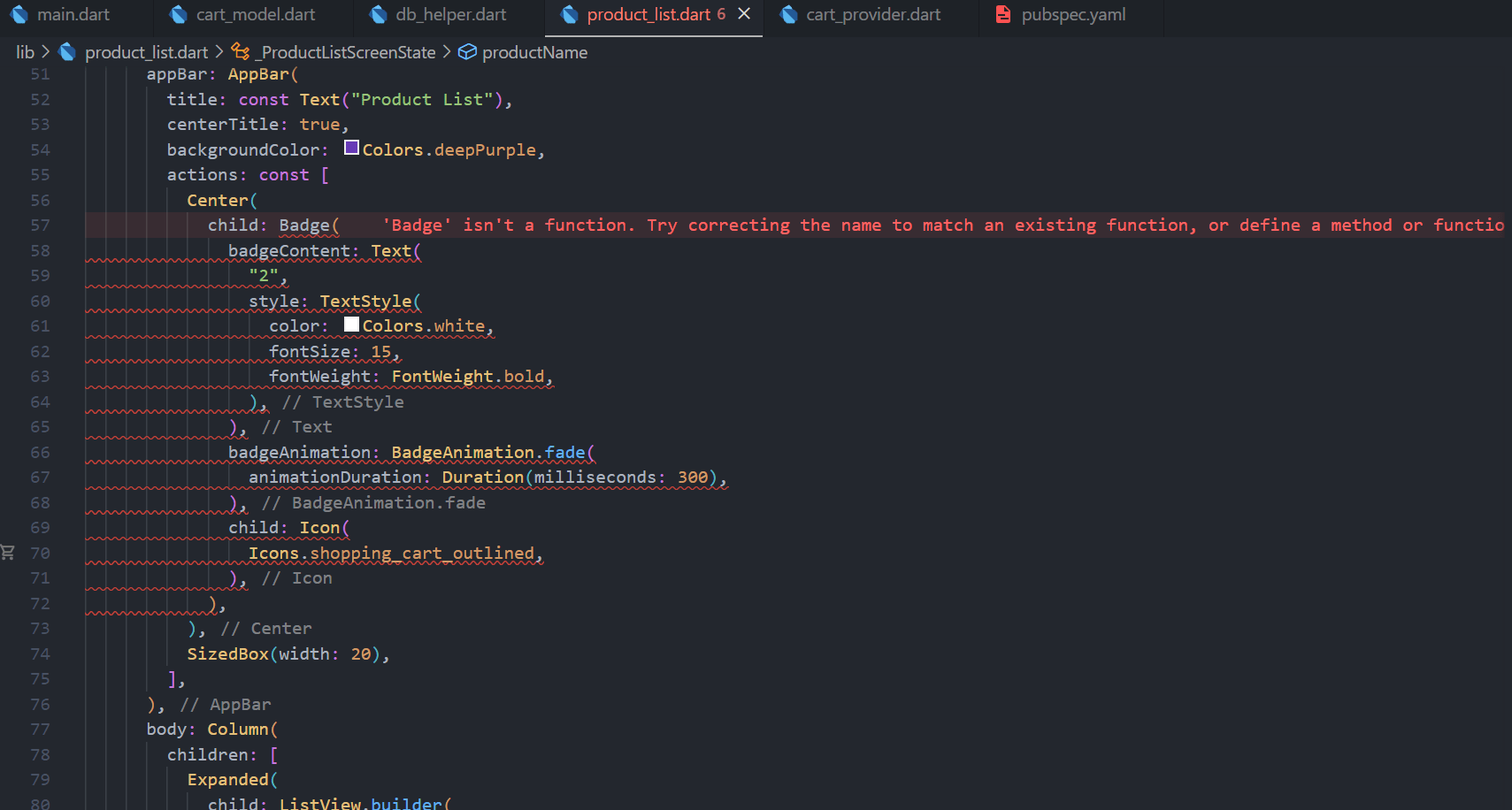Click the class symbol icon in breadcrumb
The height and width of the screenshot is (810, 1512).
pos(240,52)
